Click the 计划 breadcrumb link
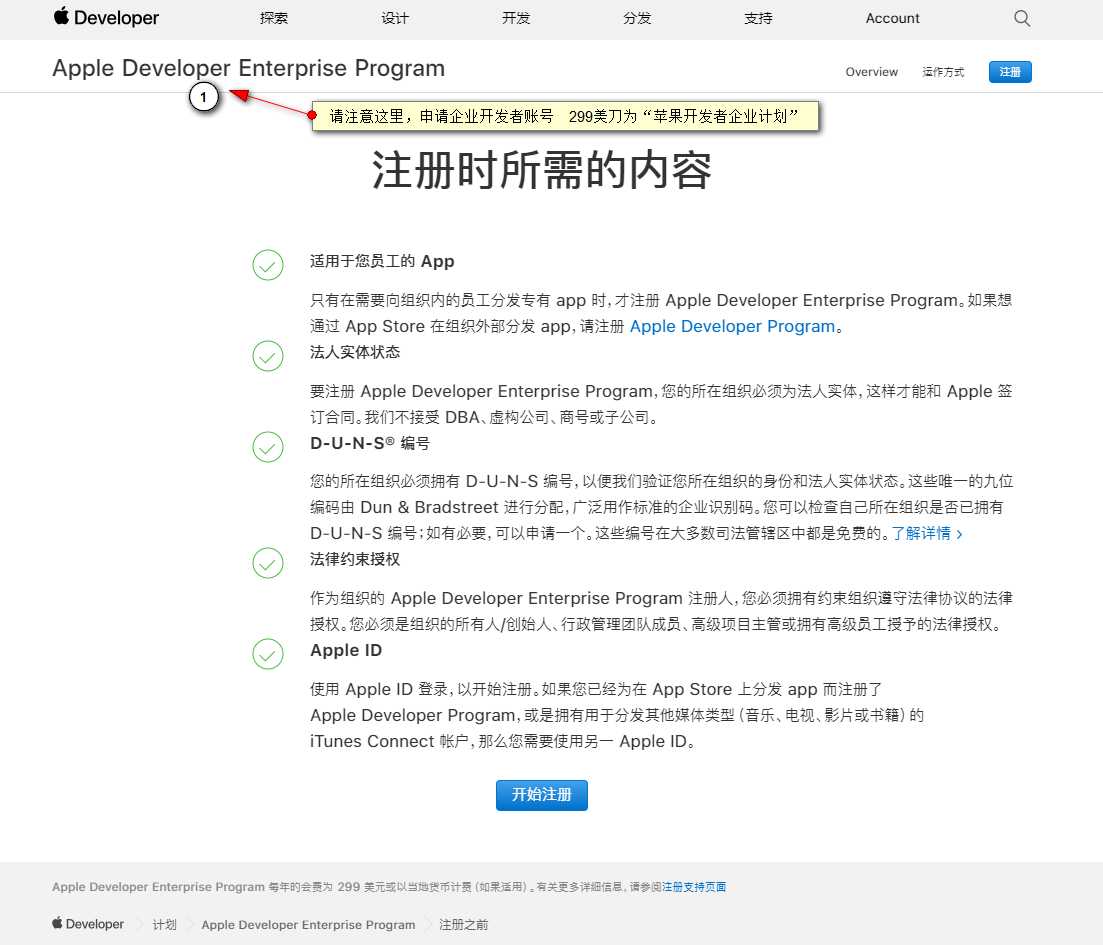 165,925
